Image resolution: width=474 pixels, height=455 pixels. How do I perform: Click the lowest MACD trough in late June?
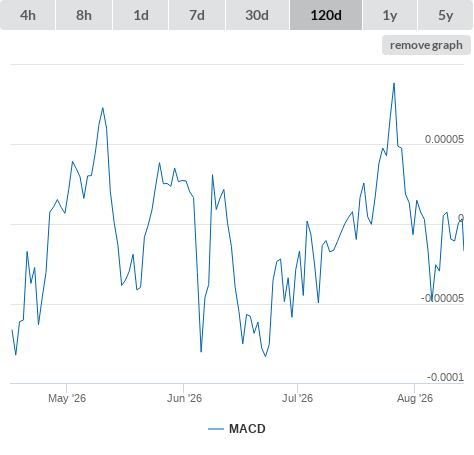266,356
